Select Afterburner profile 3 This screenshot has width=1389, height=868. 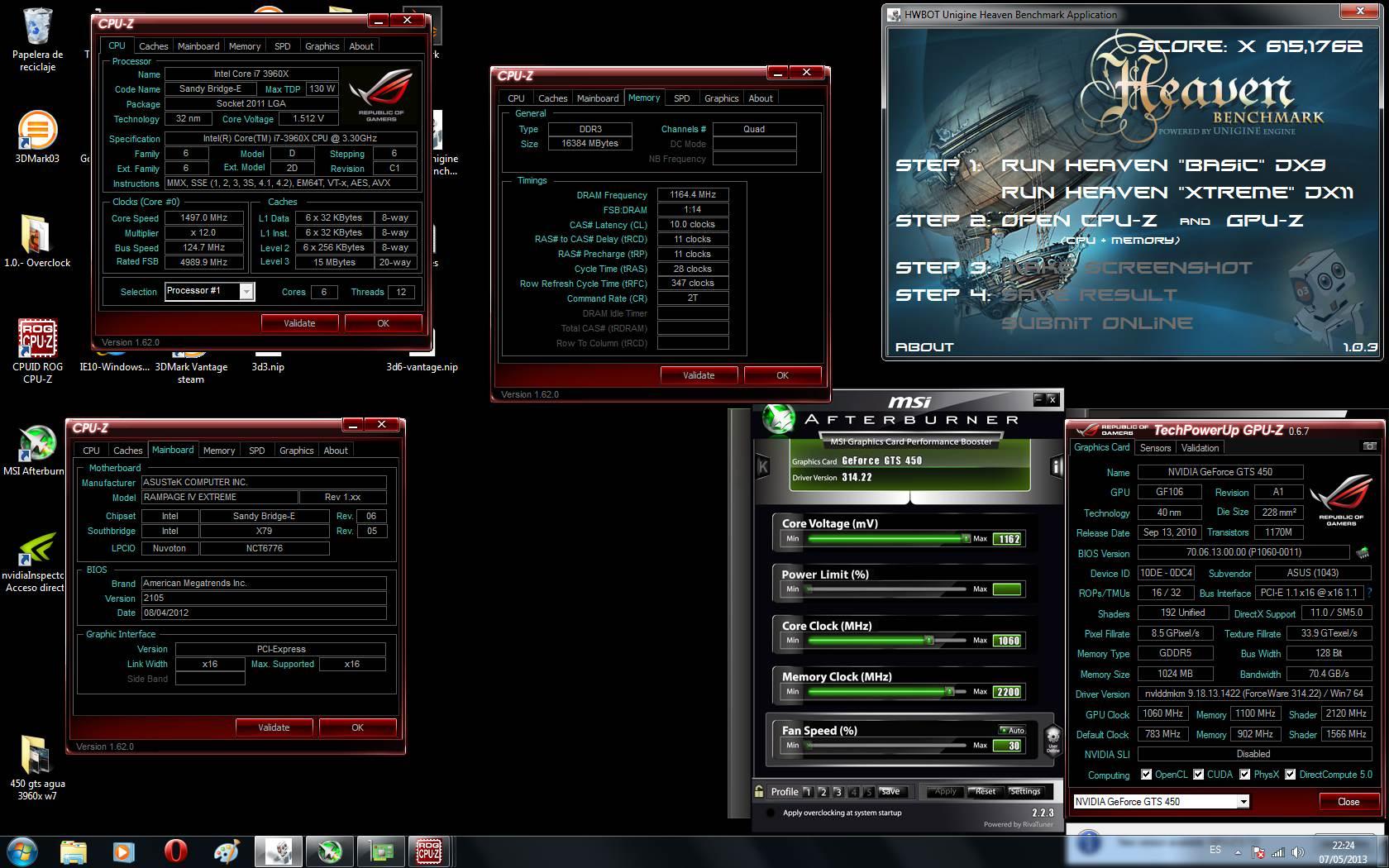(x=838, y=792)
